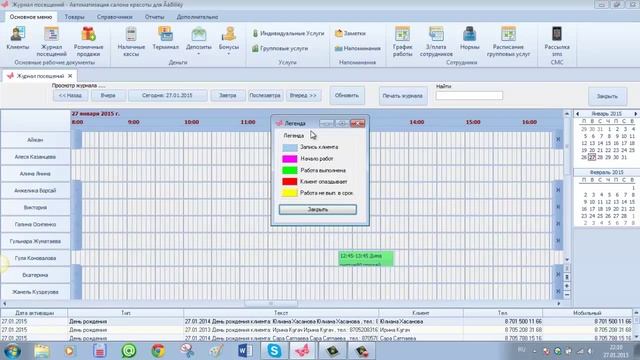Screen dimensions: 640x360
Task: Click the Мобильный column header
Action: [587, 313]
